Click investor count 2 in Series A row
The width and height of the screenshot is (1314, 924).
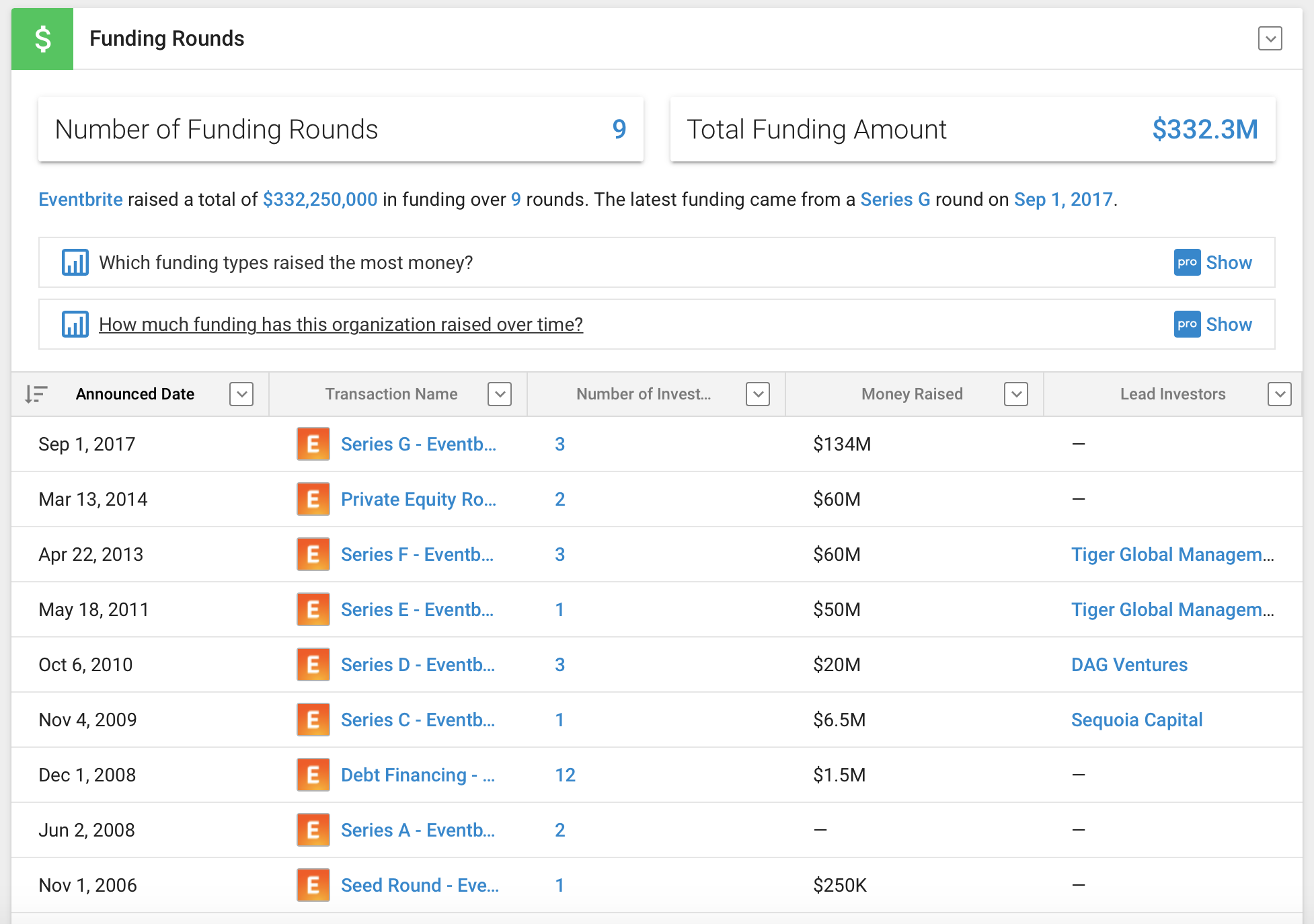click(559, 830)
